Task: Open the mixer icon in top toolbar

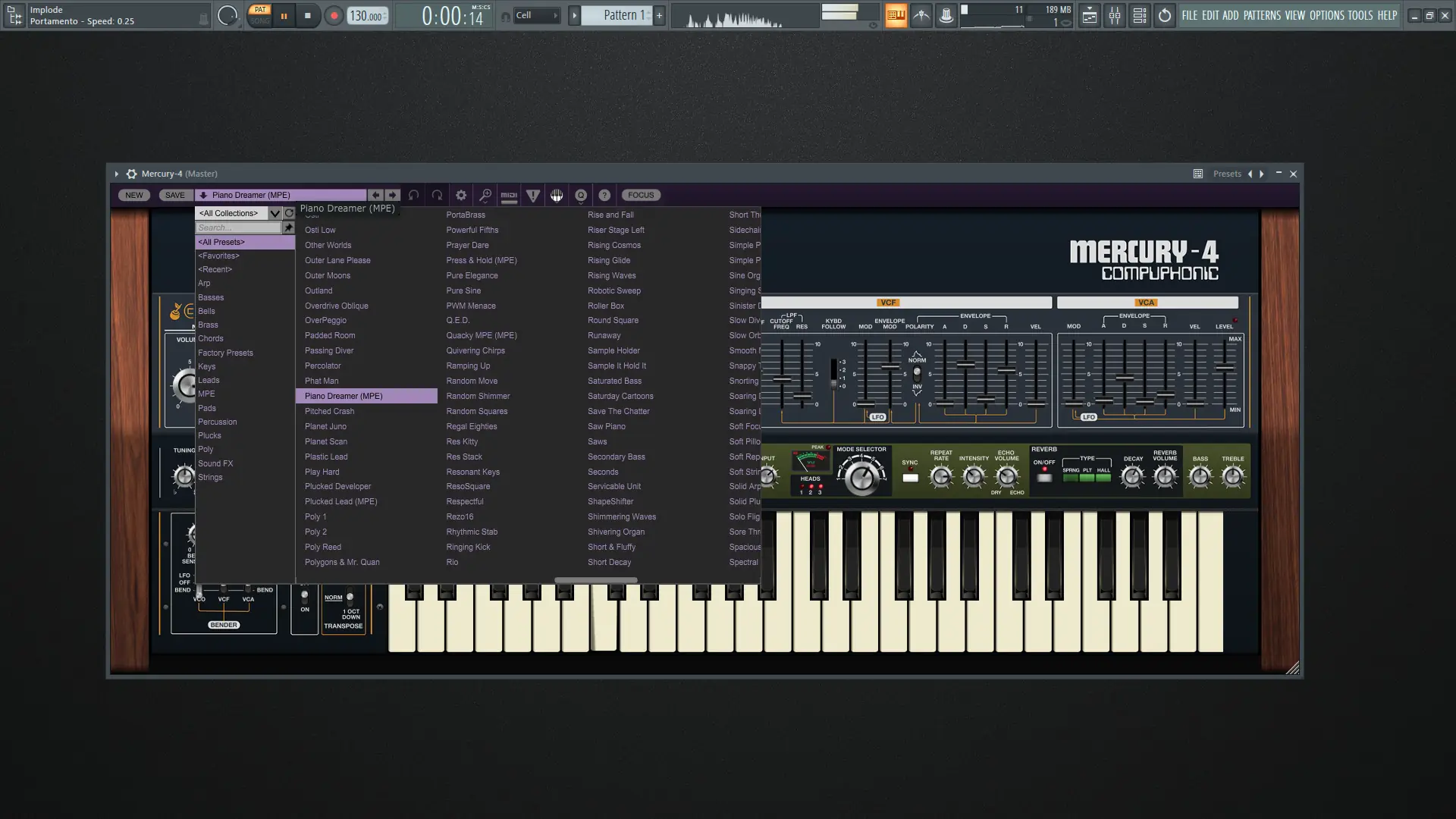Action: pos(1115,15)
